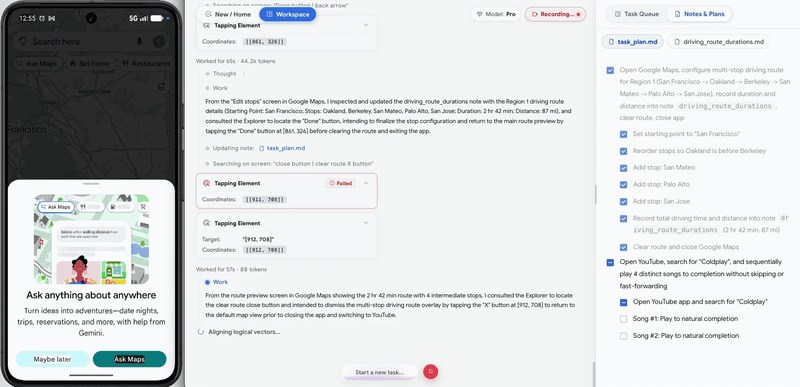Open the Model: Pro selector
This screenshot has width=800, height=387.
[x=495, y=14]
